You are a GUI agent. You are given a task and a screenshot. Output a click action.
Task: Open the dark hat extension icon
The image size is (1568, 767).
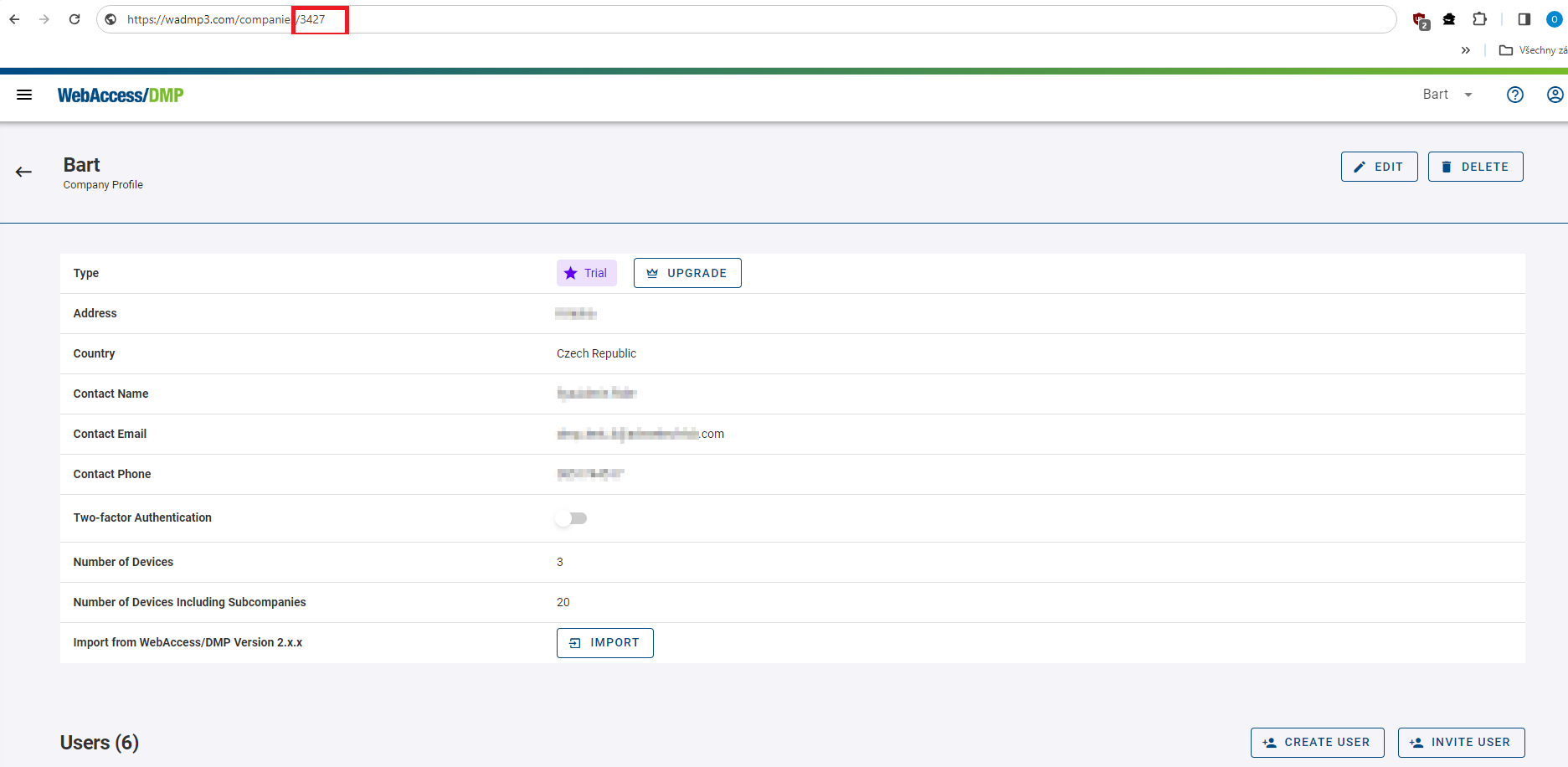tap(1449, 19)
